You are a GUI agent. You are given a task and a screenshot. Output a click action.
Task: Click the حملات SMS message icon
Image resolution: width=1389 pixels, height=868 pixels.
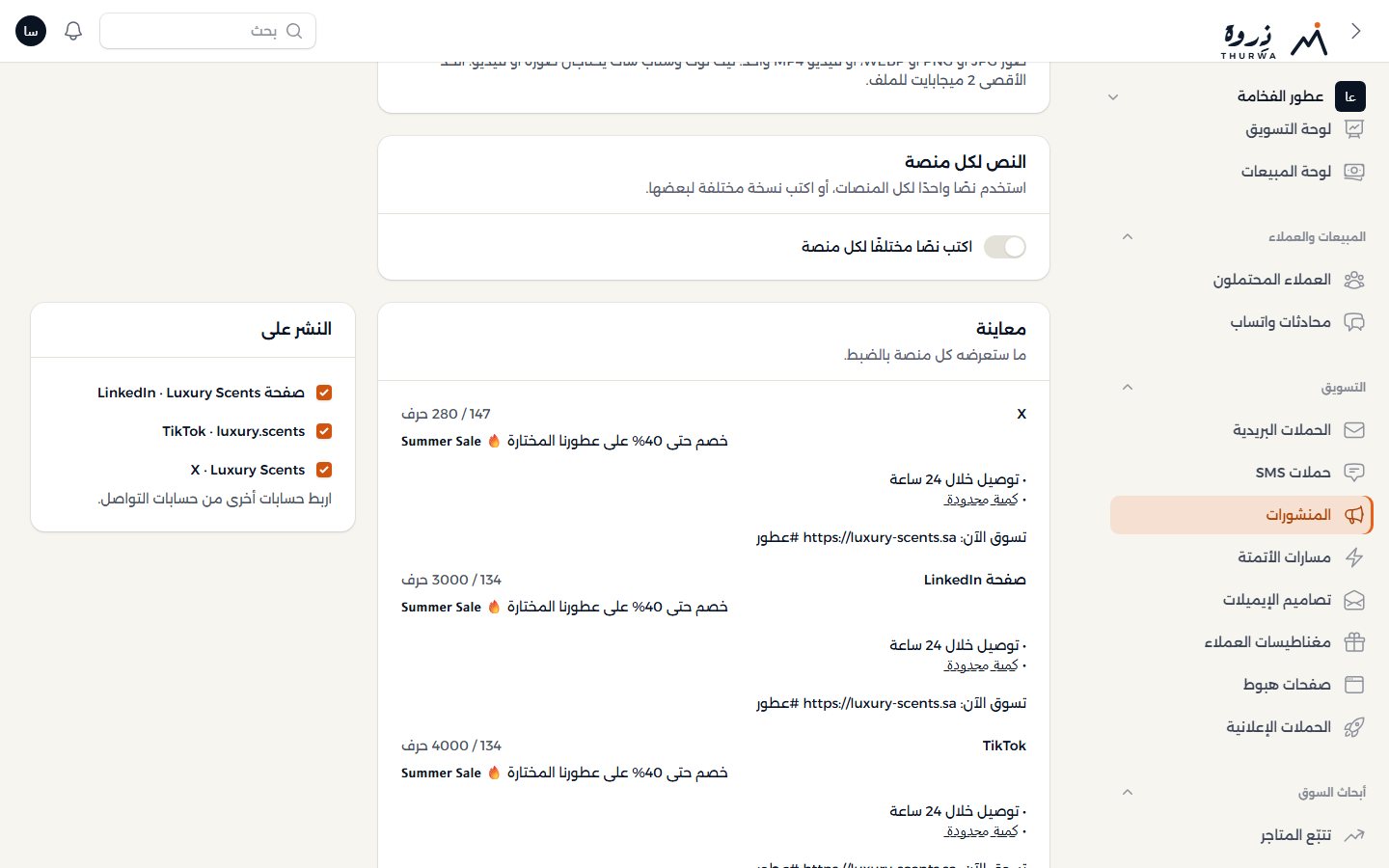(1354, 473)
